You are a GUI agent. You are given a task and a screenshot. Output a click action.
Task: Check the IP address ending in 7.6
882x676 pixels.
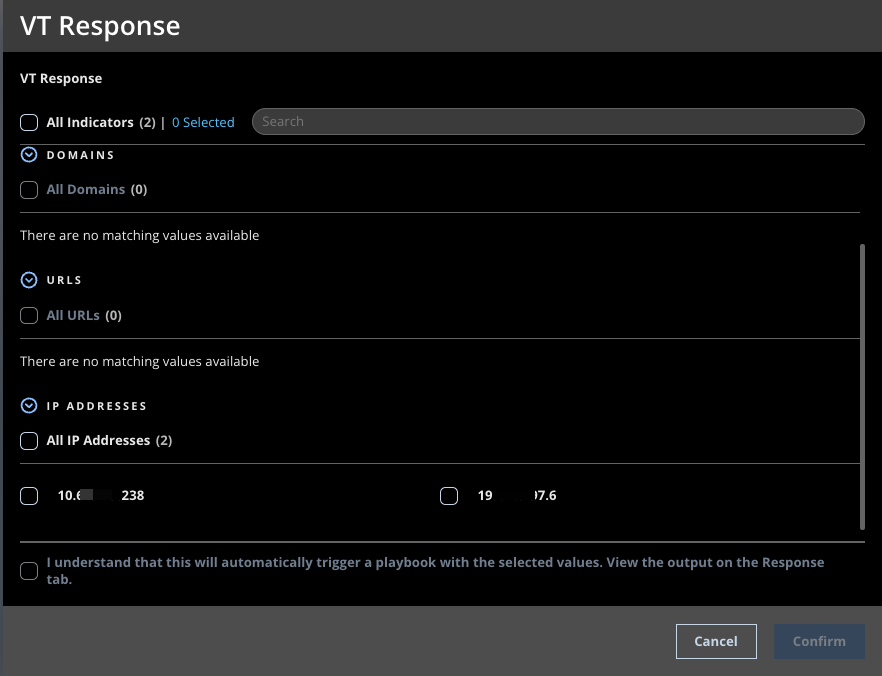(x=448, y=495)
